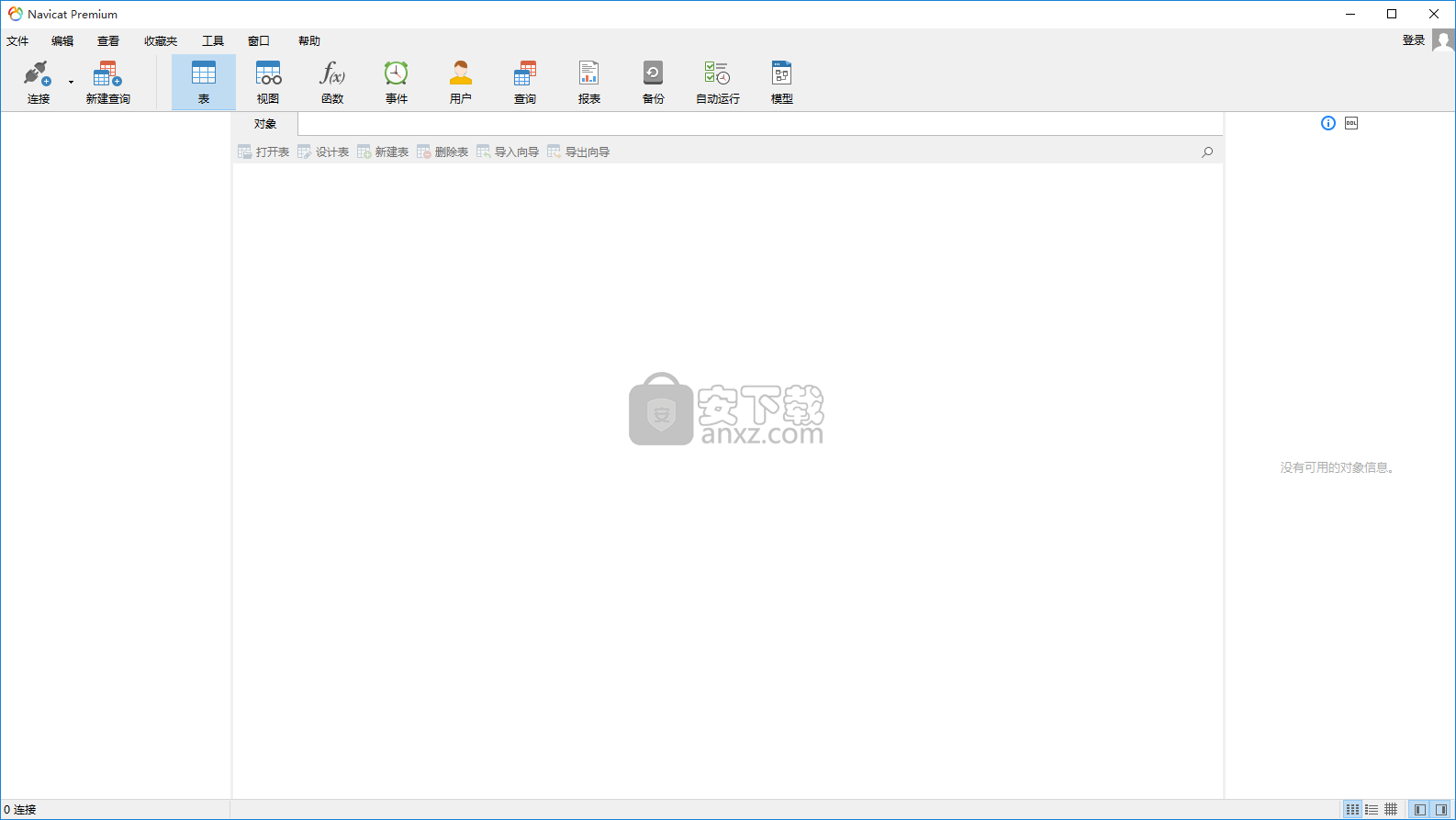Click the 删除表 delete table button
Viewport: 1456px width, 820px height.
click(x=442, y=152)
